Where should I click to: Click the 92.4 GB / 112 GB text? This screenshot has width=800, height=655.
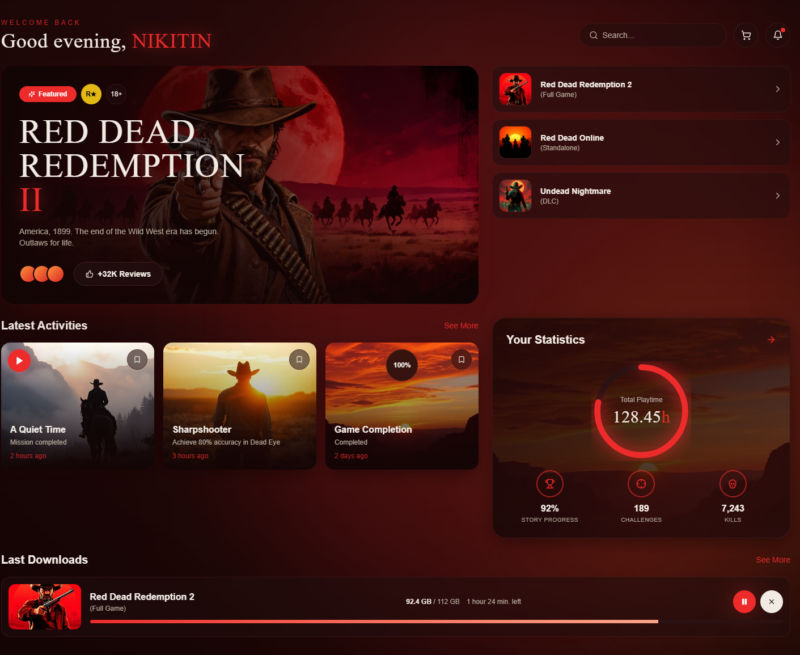pos(432,601)
